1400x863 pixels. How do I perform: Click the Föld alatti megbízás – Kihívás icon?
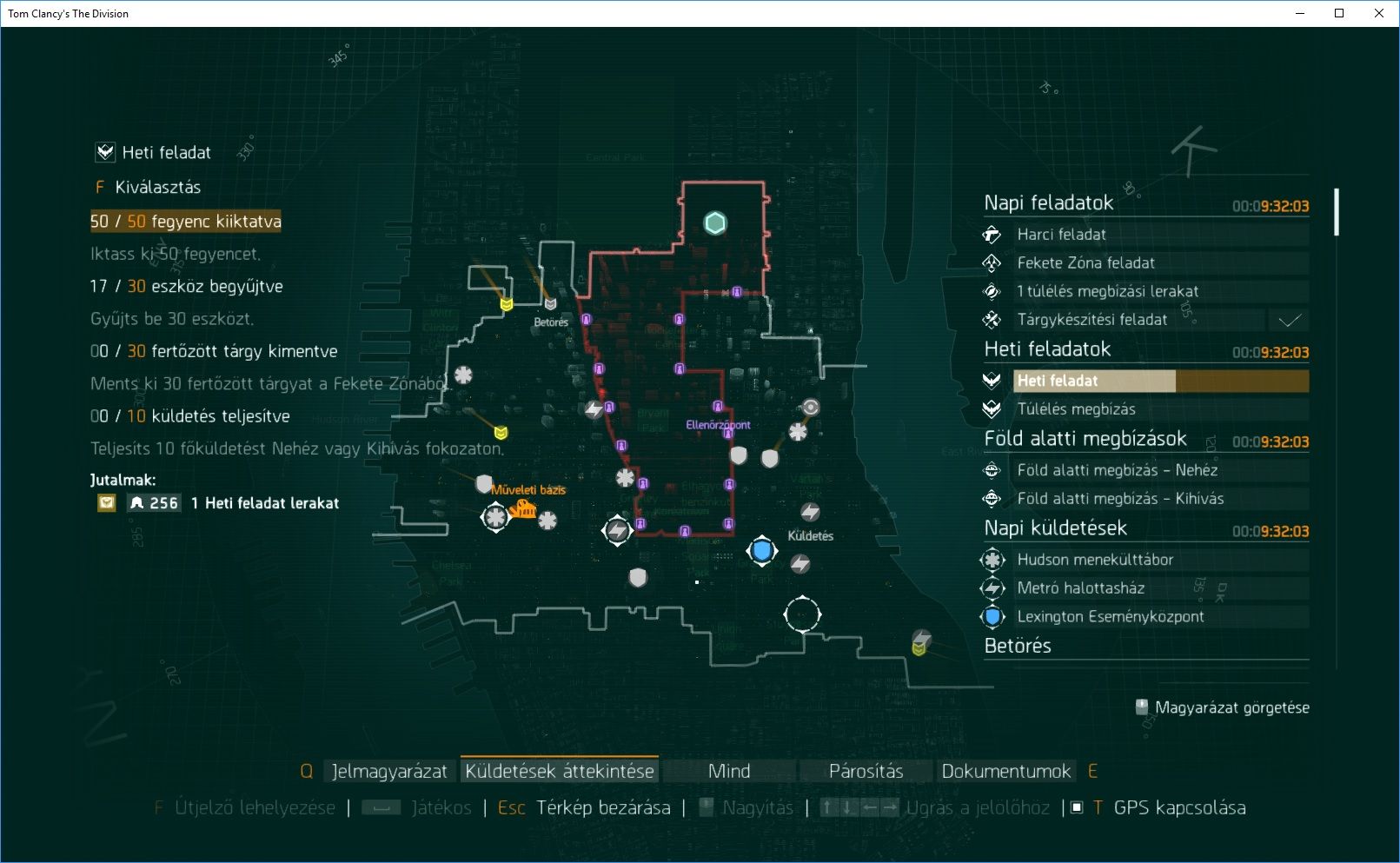click(992, 498)
